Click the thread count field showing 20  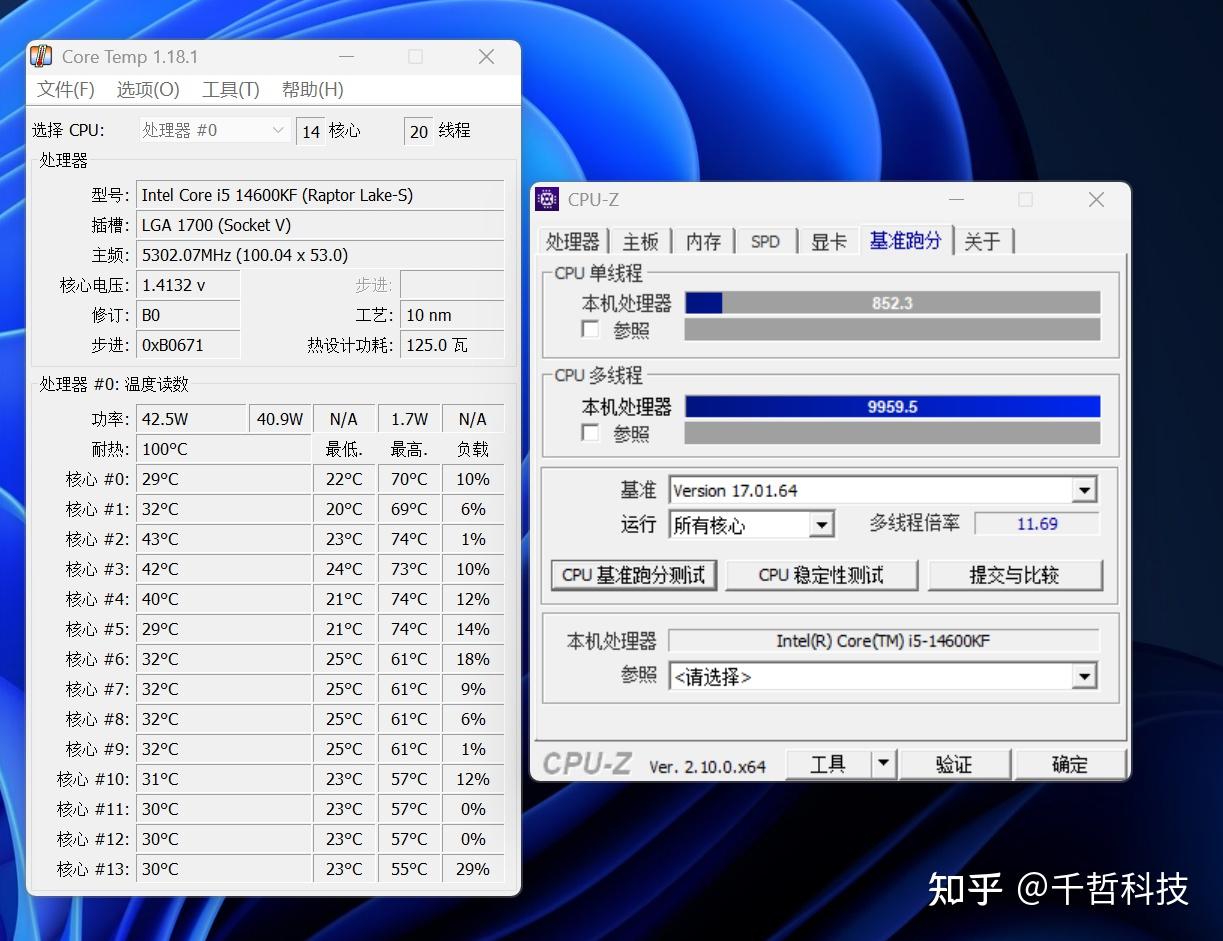click(419, 131)
